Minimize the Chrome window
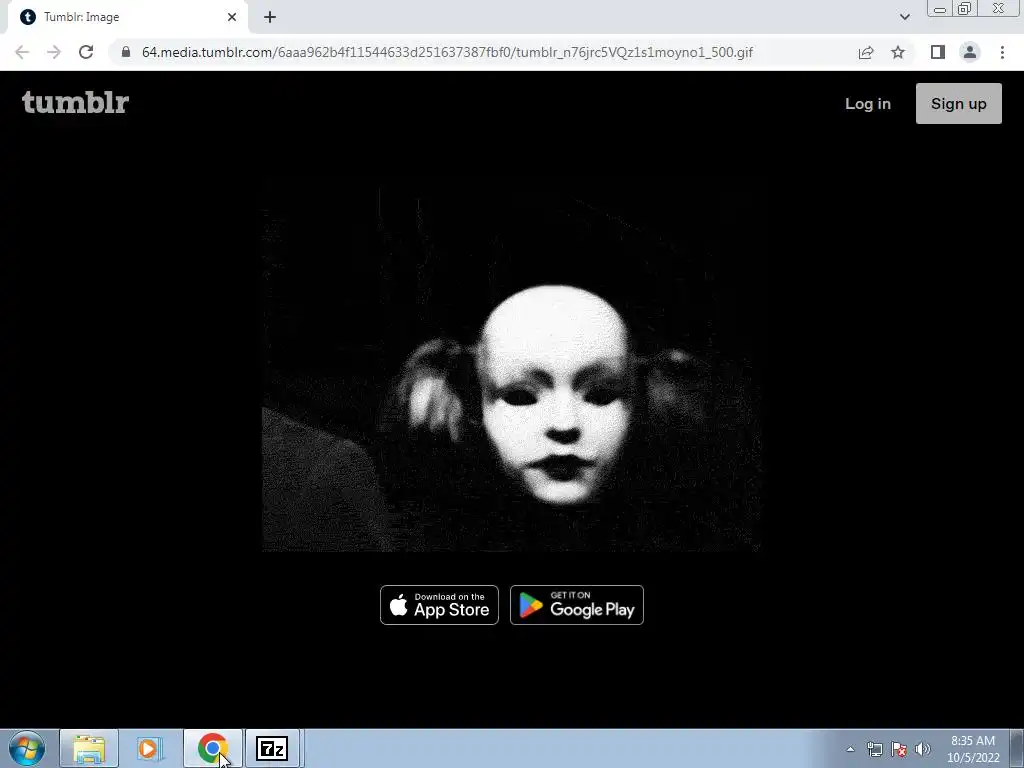Image resolution: width=1024 pixels, height=768 pixels. click(940, 9)
